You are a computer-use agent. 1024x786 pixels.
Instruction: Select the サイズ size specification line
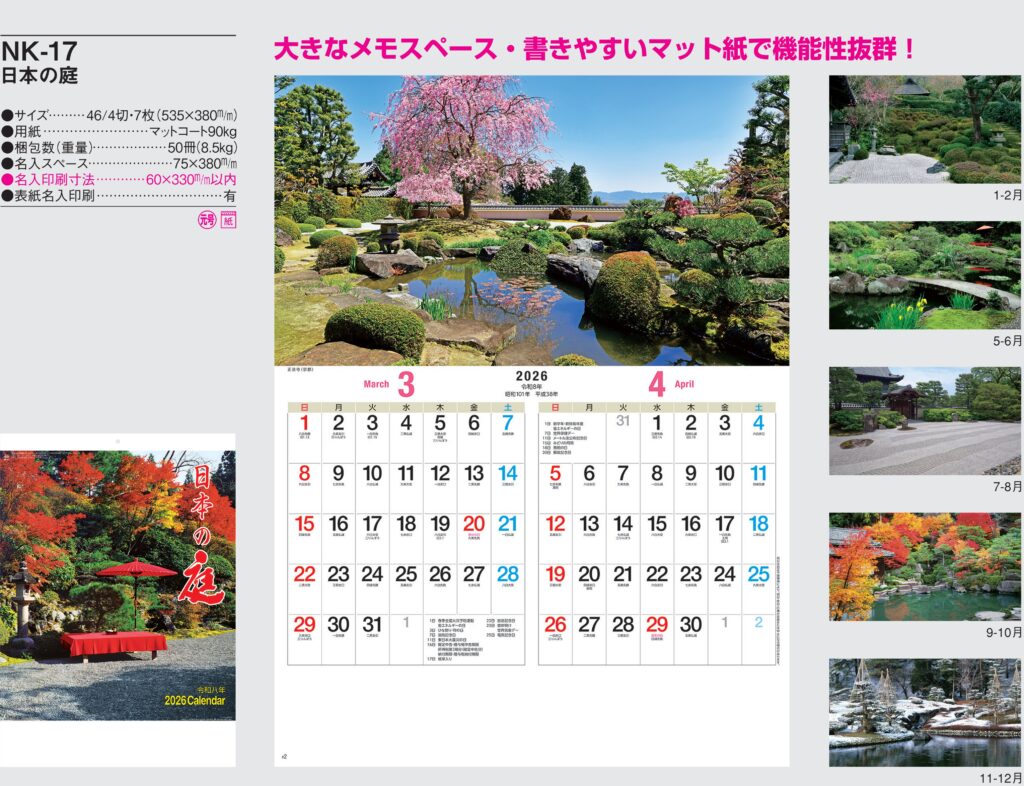click(x=119, y=115)
